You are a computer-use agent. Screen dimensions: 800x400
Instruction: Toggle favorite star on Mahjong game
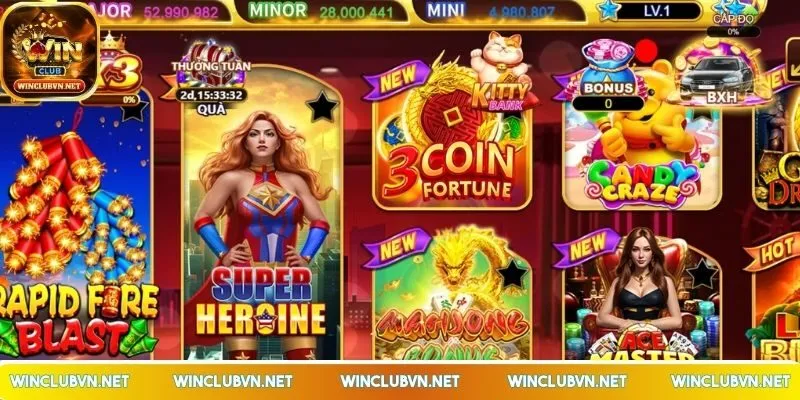click(512, 274)
